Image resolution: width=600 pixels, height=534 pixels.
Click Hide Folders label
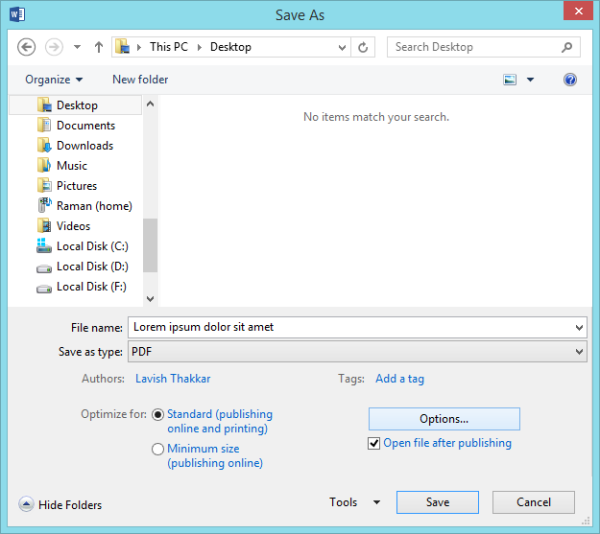coord(70,505)
